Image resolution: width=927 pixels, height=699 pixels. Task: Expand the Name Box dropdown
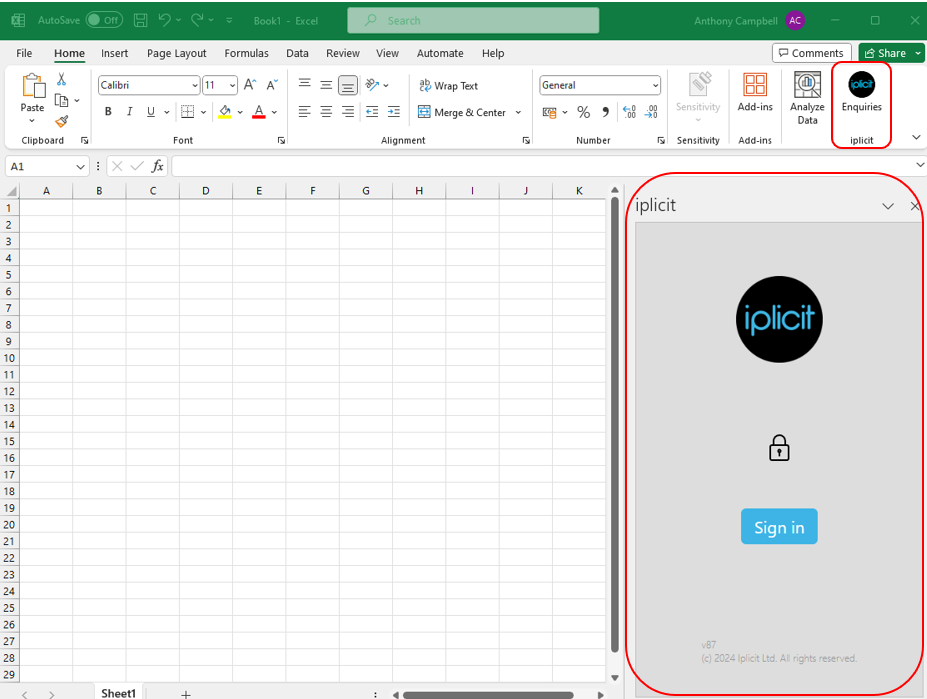pos(80,167)
